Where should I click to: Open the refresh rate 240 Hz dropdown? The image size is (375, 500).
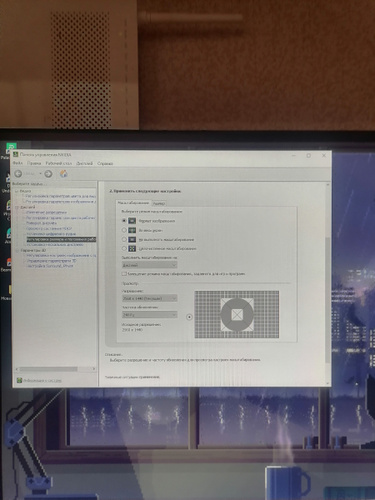pyautogui.click(x=149, y=315)
